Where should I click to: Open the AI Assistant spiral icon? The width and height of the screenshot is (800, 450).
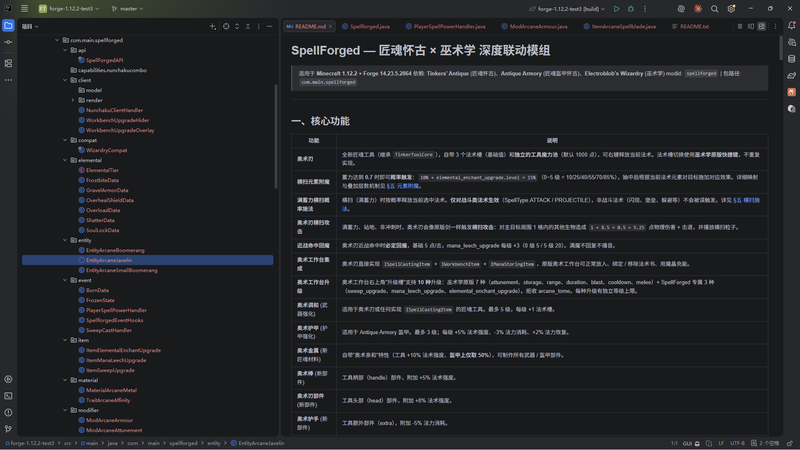click(x=681, y=9)
